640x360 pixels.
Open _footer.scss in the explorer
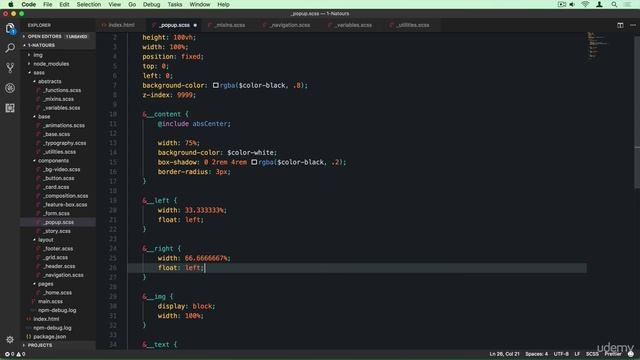pyautogui.click(x=58, y=249)
